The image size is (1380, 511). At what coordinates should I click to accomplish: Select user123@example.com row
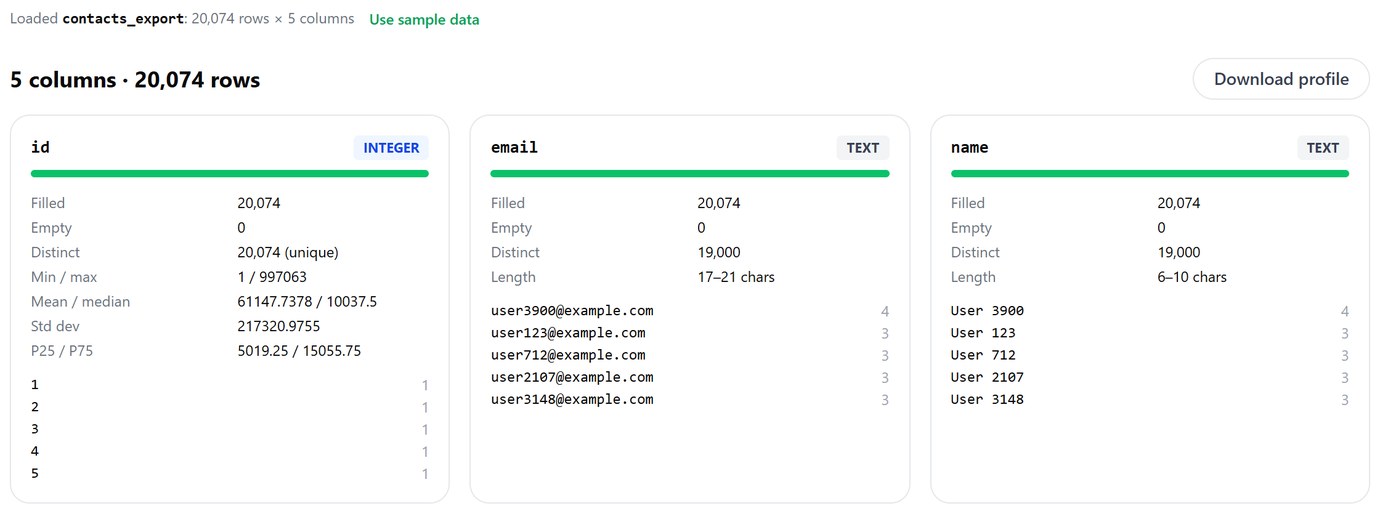click(x=690, y=333)
